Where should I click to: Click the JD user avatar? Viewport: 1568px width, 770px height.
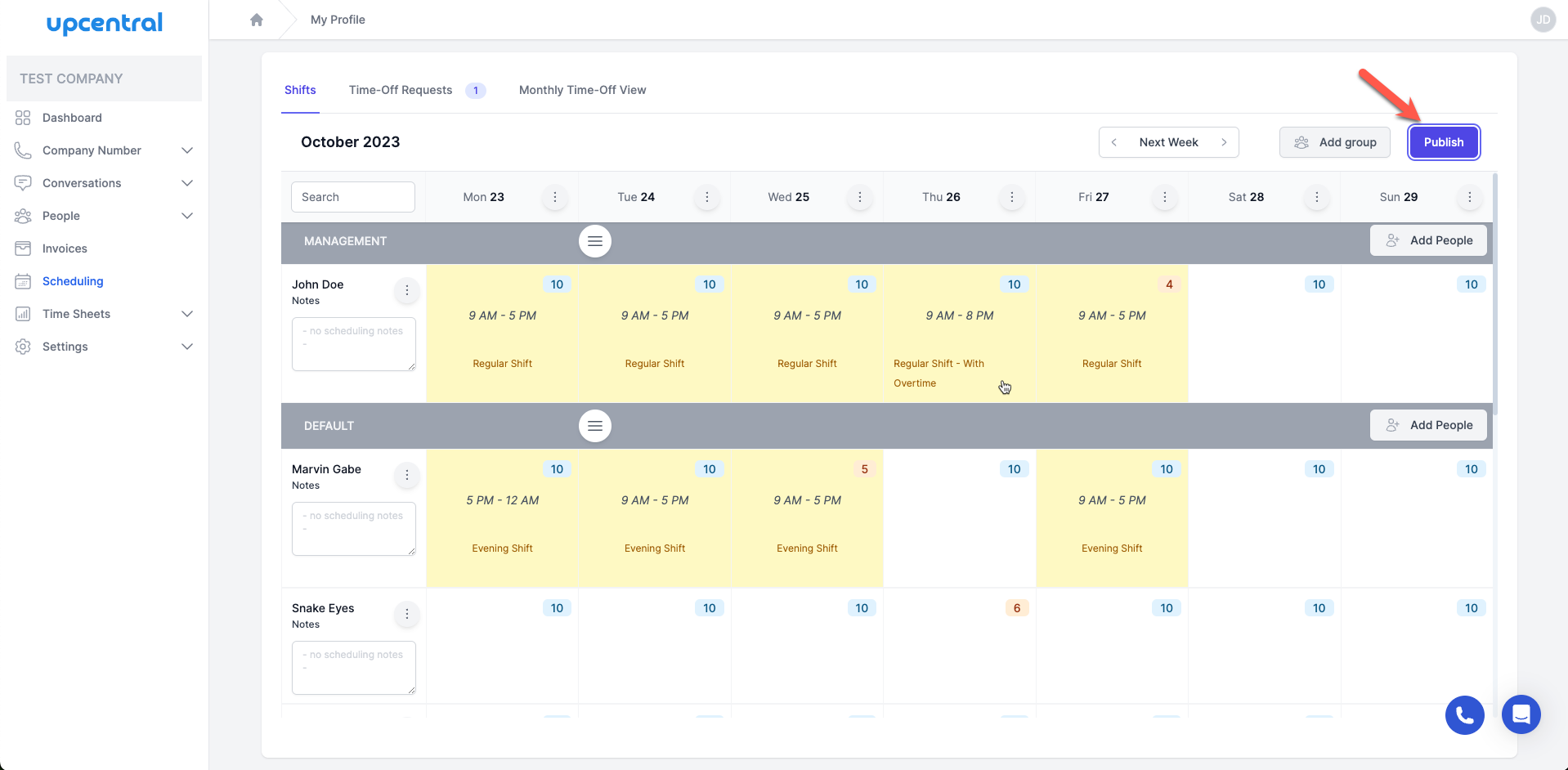pyautogui.click(x=1543, y=20)
